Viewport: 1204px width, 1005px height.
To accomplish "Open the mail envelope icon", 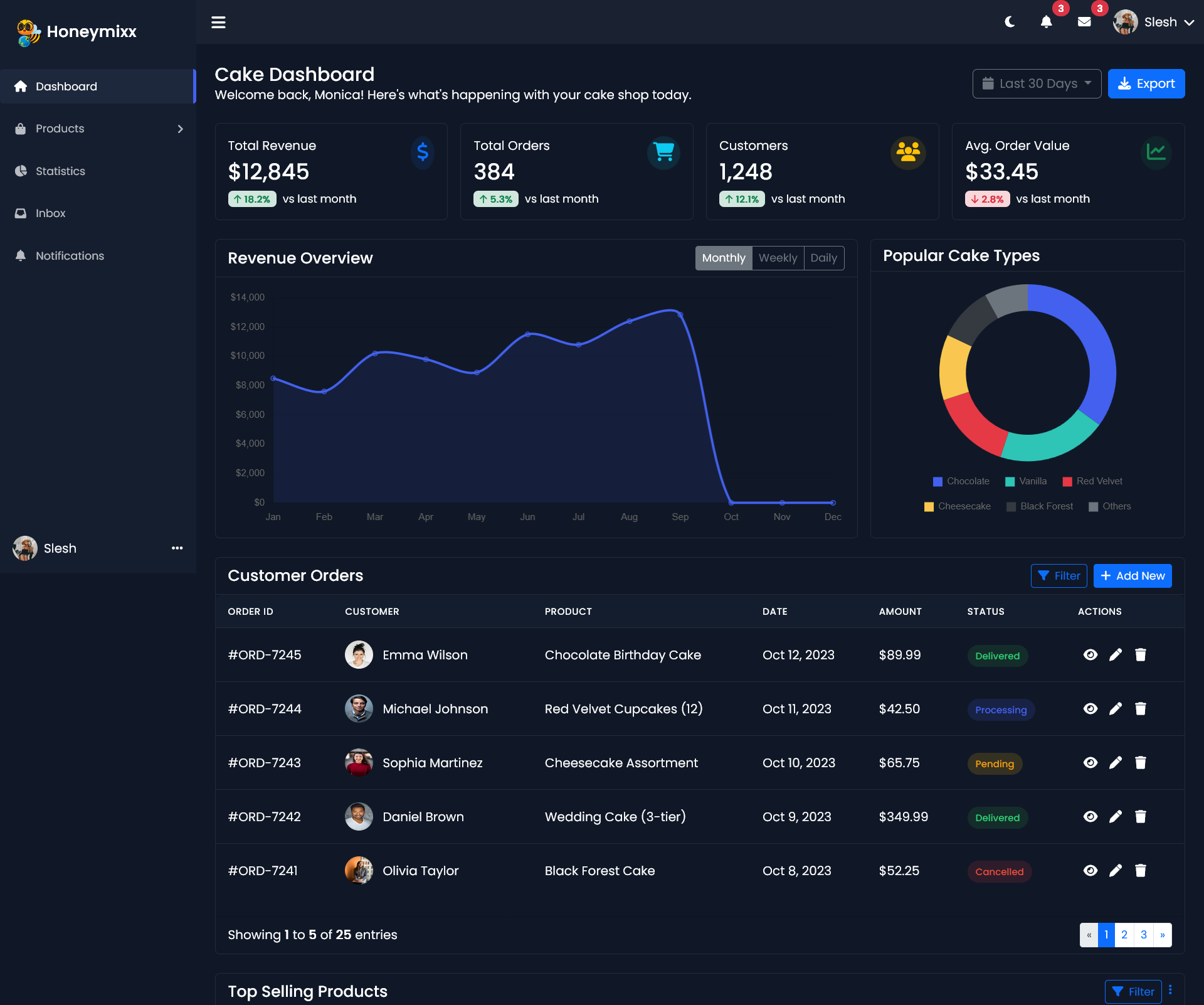I will pyautogui.click(x=1084, y=23).
